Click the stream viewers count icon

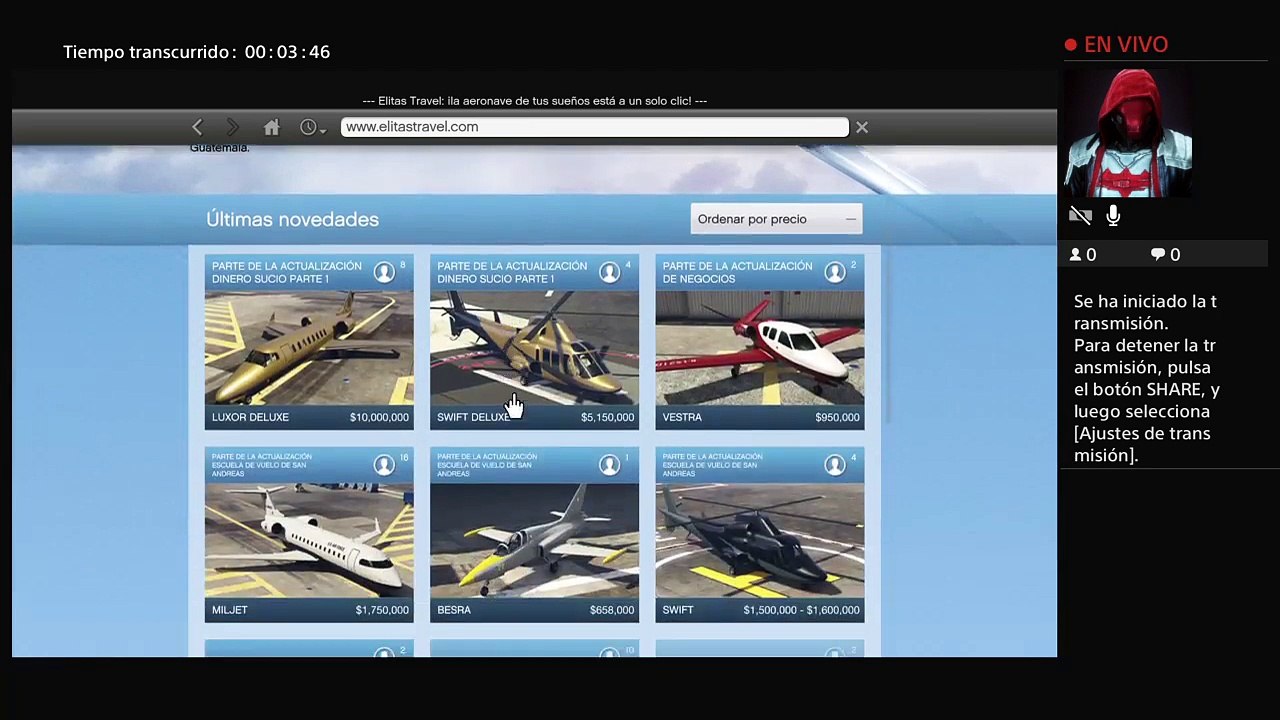[1076, 255]
